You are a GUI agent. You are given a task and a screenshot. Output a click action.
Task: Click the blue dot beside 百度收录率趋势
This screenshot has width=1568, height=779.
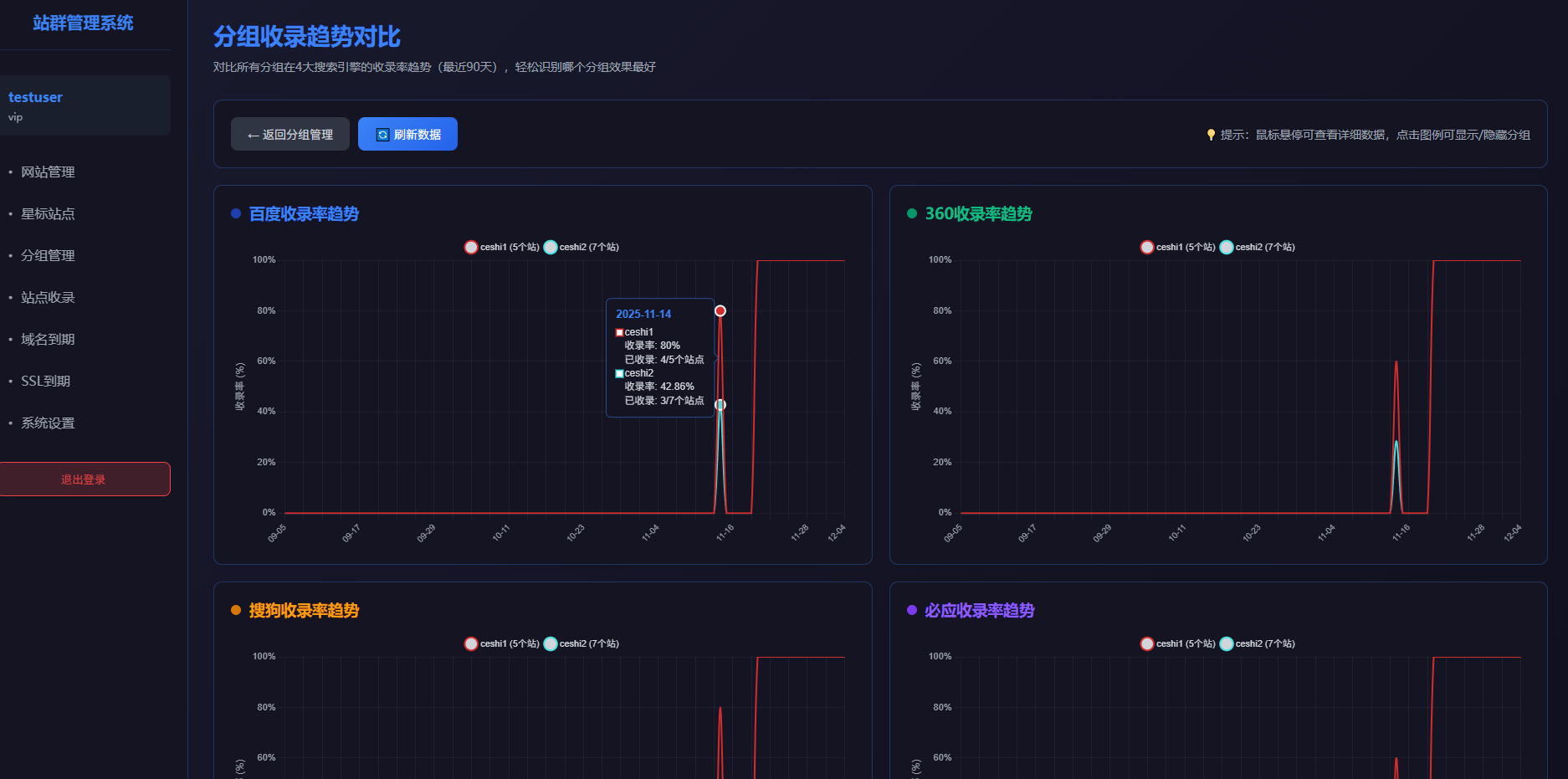click(x=236, y=214)
